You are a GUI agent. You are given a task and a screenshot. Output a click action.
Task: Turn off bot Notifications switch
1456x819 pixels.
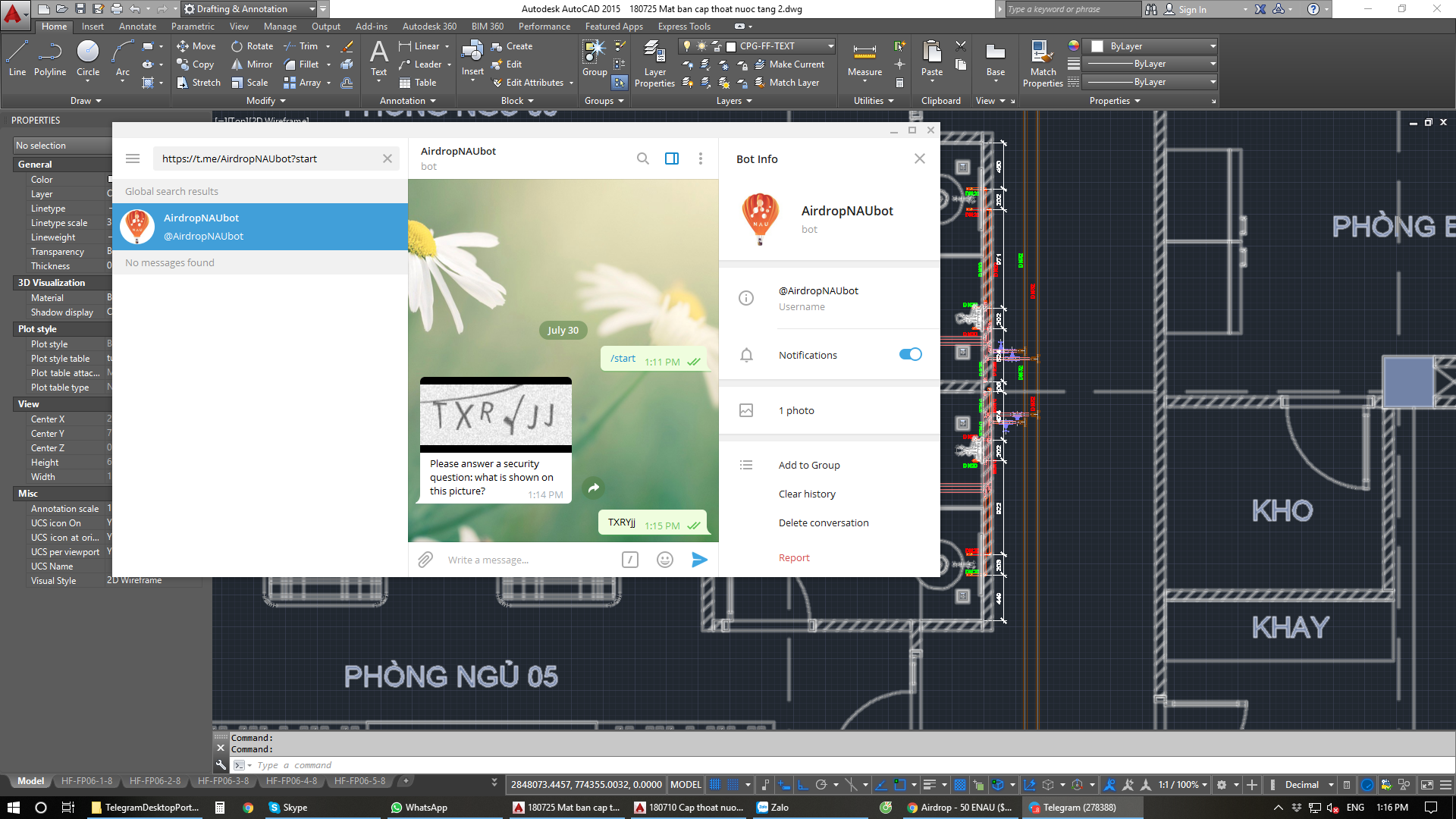pos(910,354)
